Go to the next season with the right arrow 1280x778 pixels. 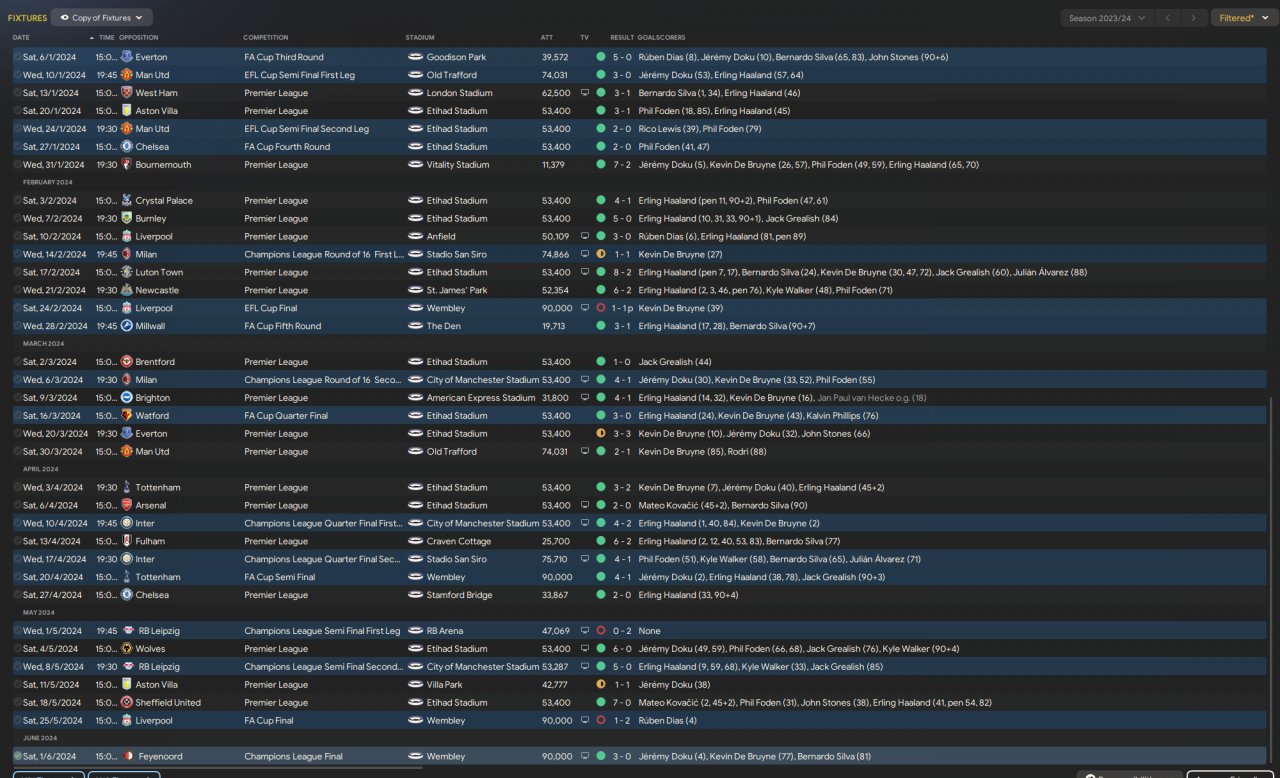[x=1193, y=18]
